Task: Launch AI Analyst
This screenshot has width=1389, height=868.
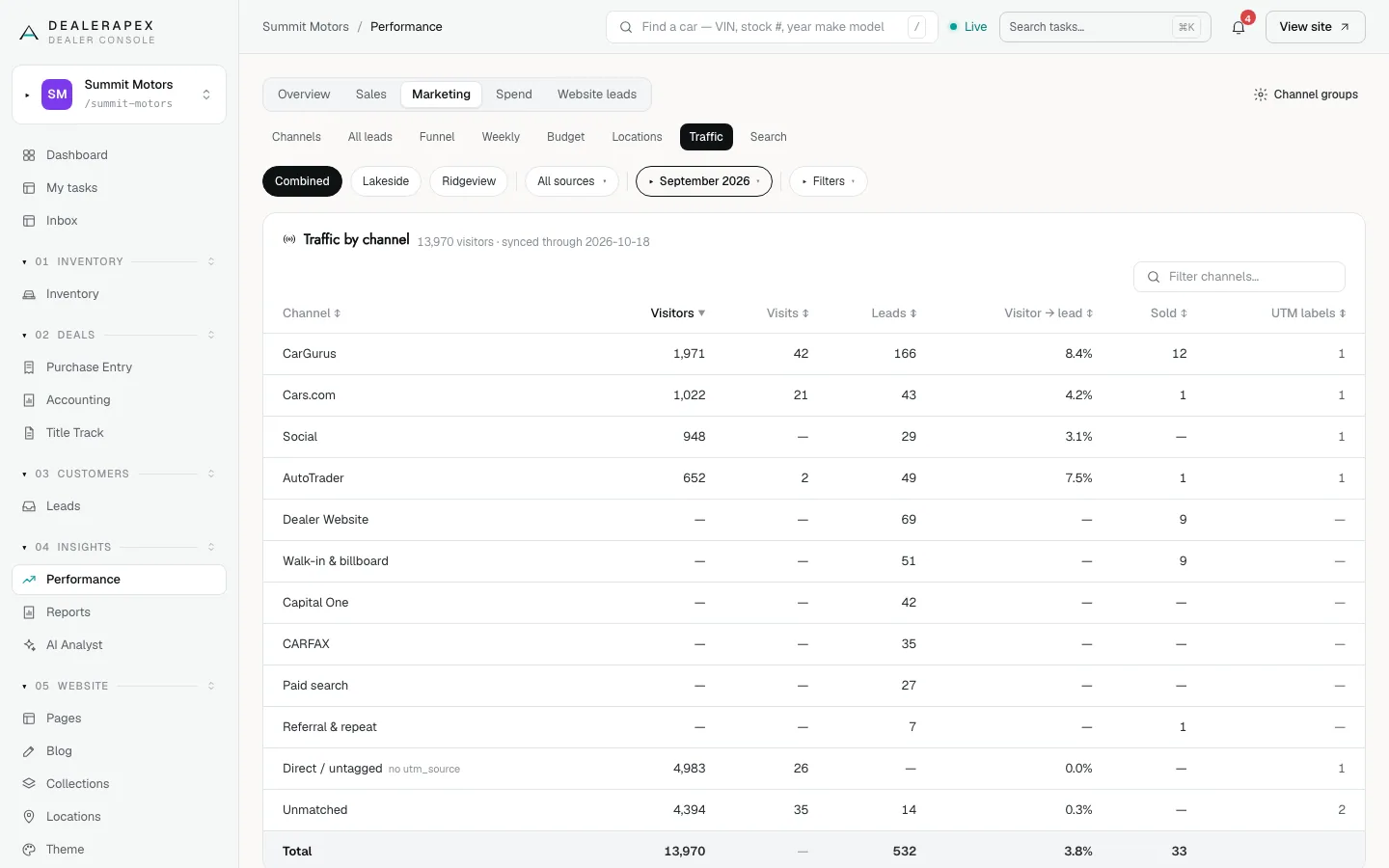Action: click(119, 645)
